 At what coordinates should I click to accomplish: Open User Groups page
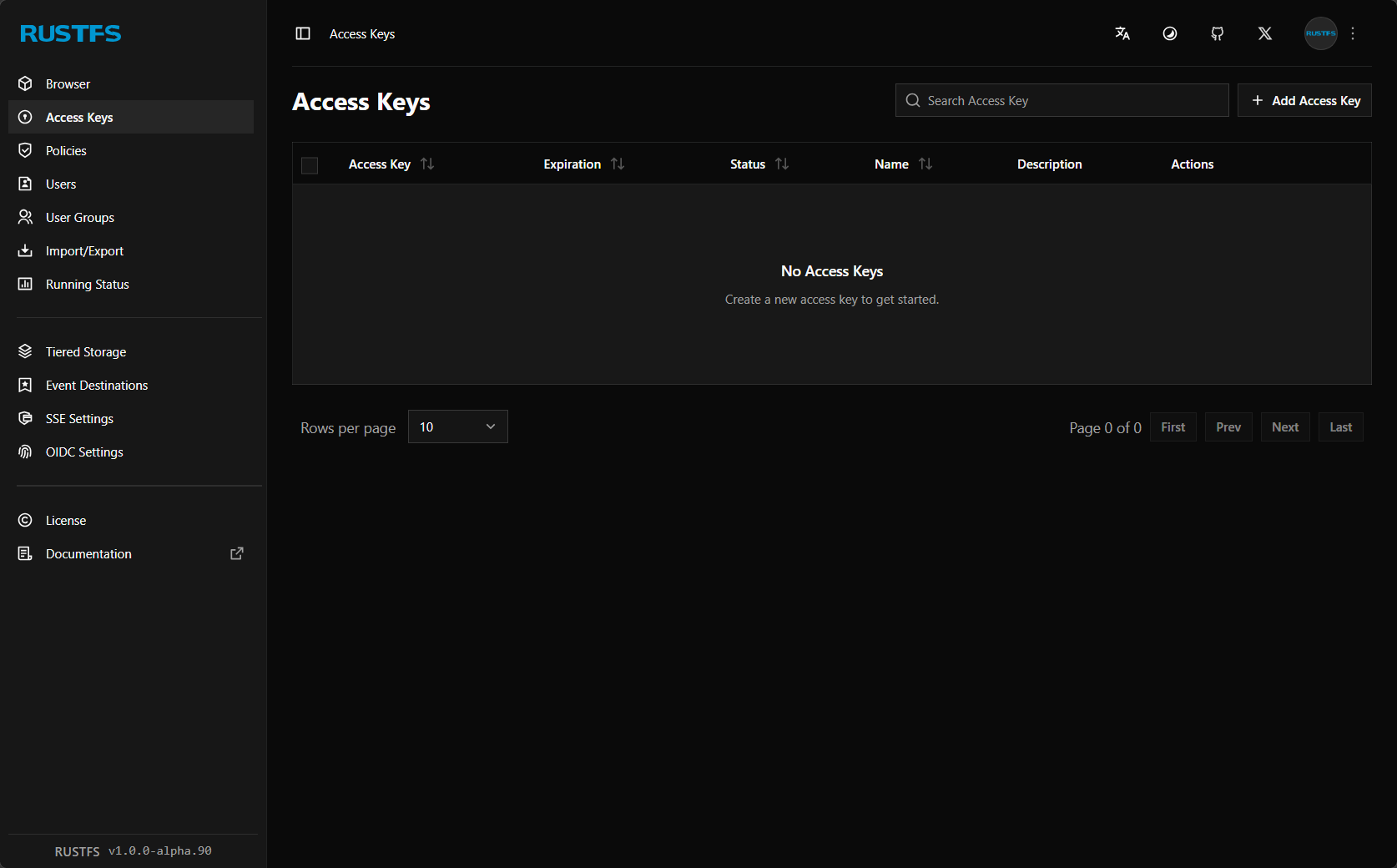tap(131, 217)
